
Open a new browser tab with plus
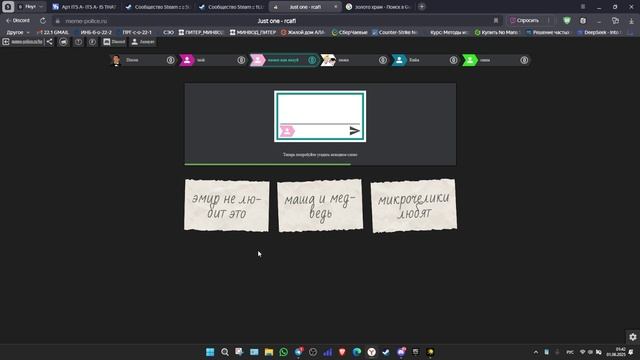pos(422,7)
